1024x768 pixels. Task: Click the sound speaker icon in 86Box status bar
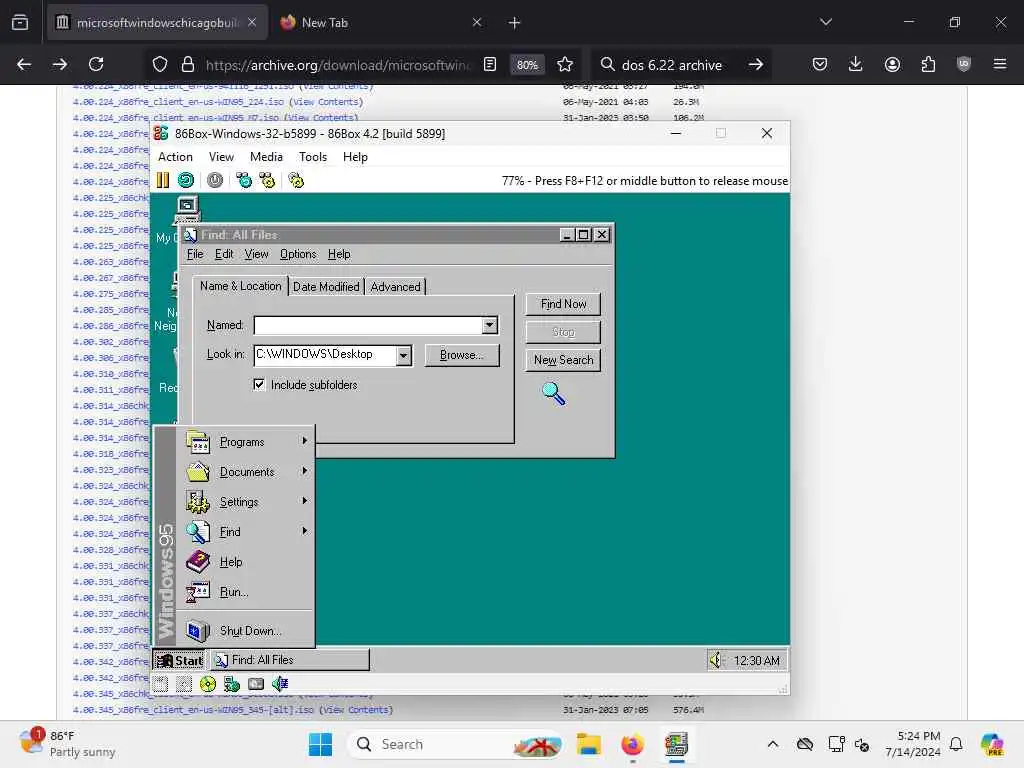point(280,684)
